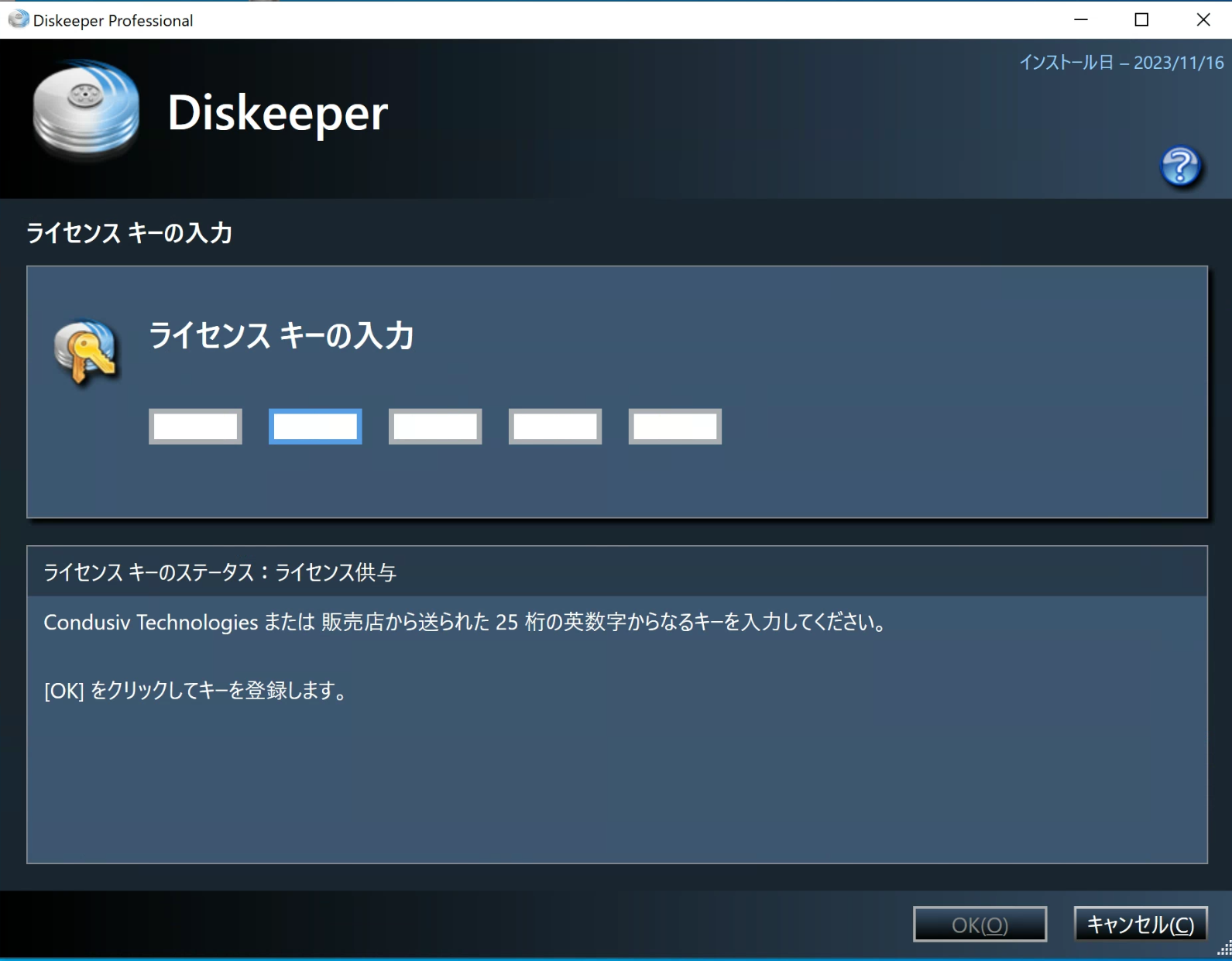Focus the fourth license key field
1232x961 pixels.
point(555,427)
